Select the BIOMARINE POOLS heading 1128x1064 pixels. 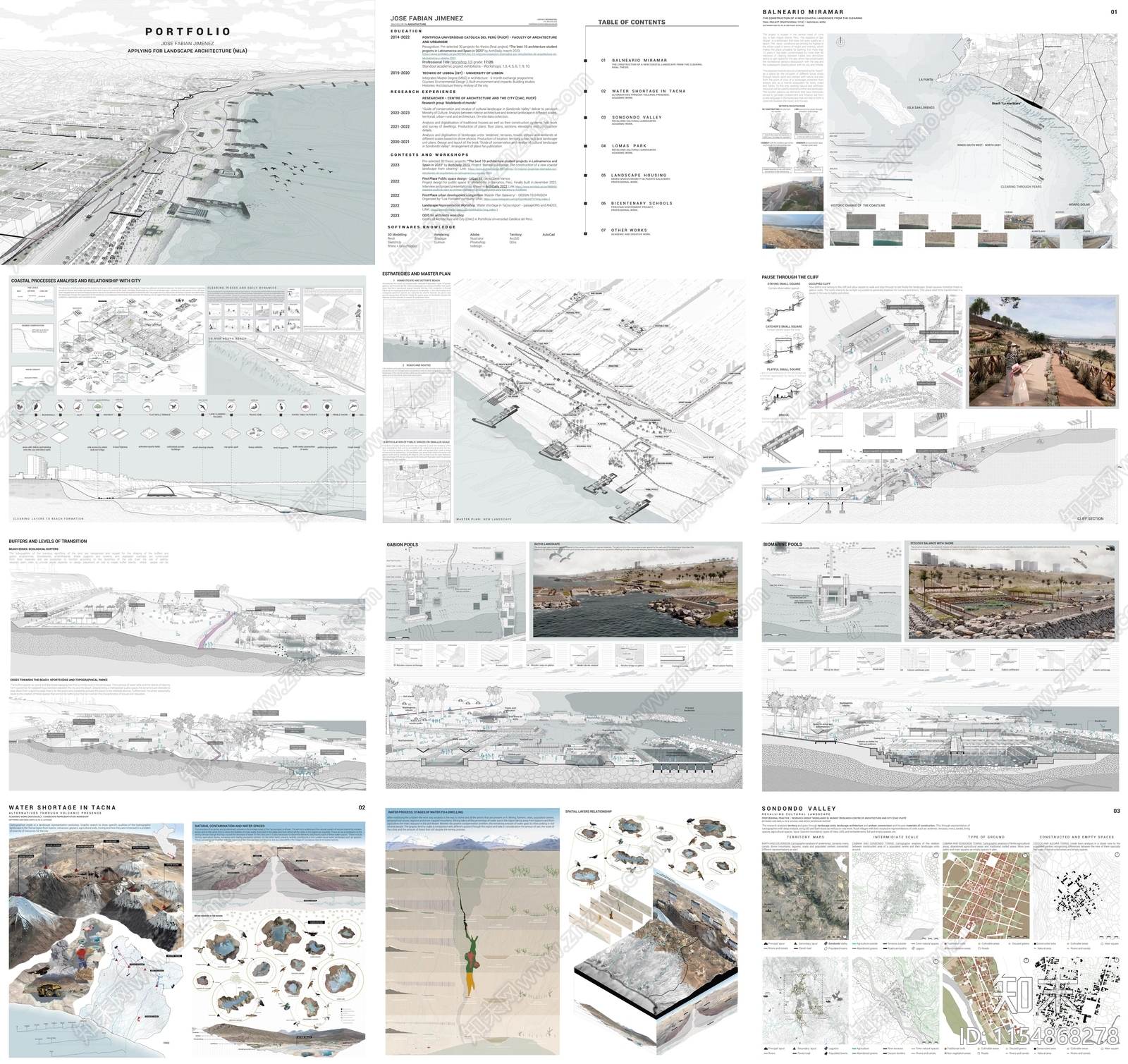click(783, 544)
